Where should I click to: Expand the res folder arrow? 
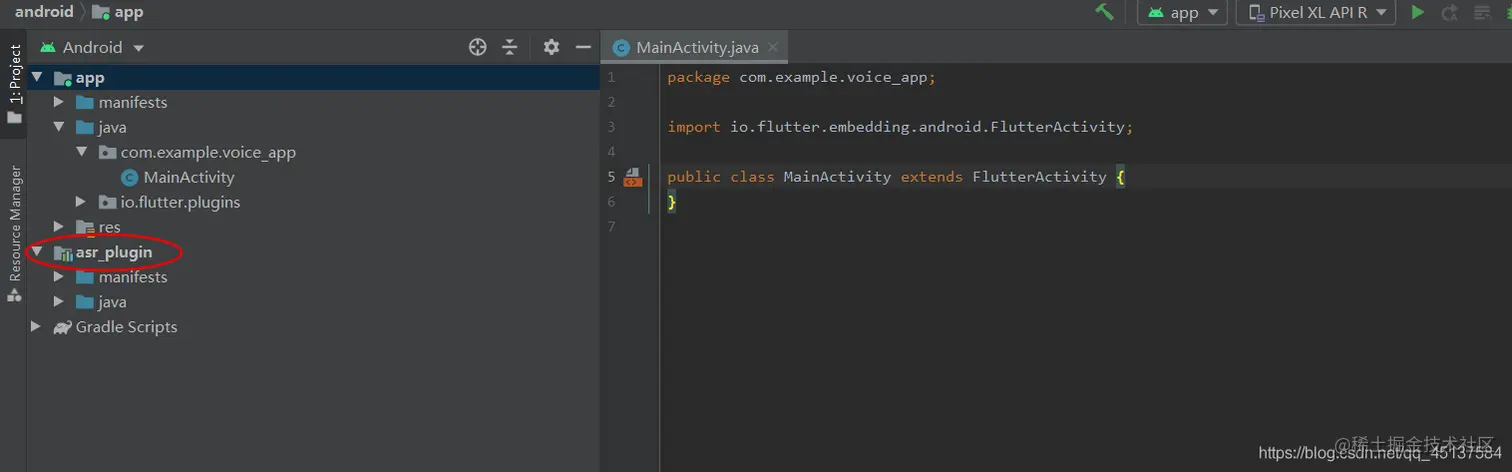(59, 227)
